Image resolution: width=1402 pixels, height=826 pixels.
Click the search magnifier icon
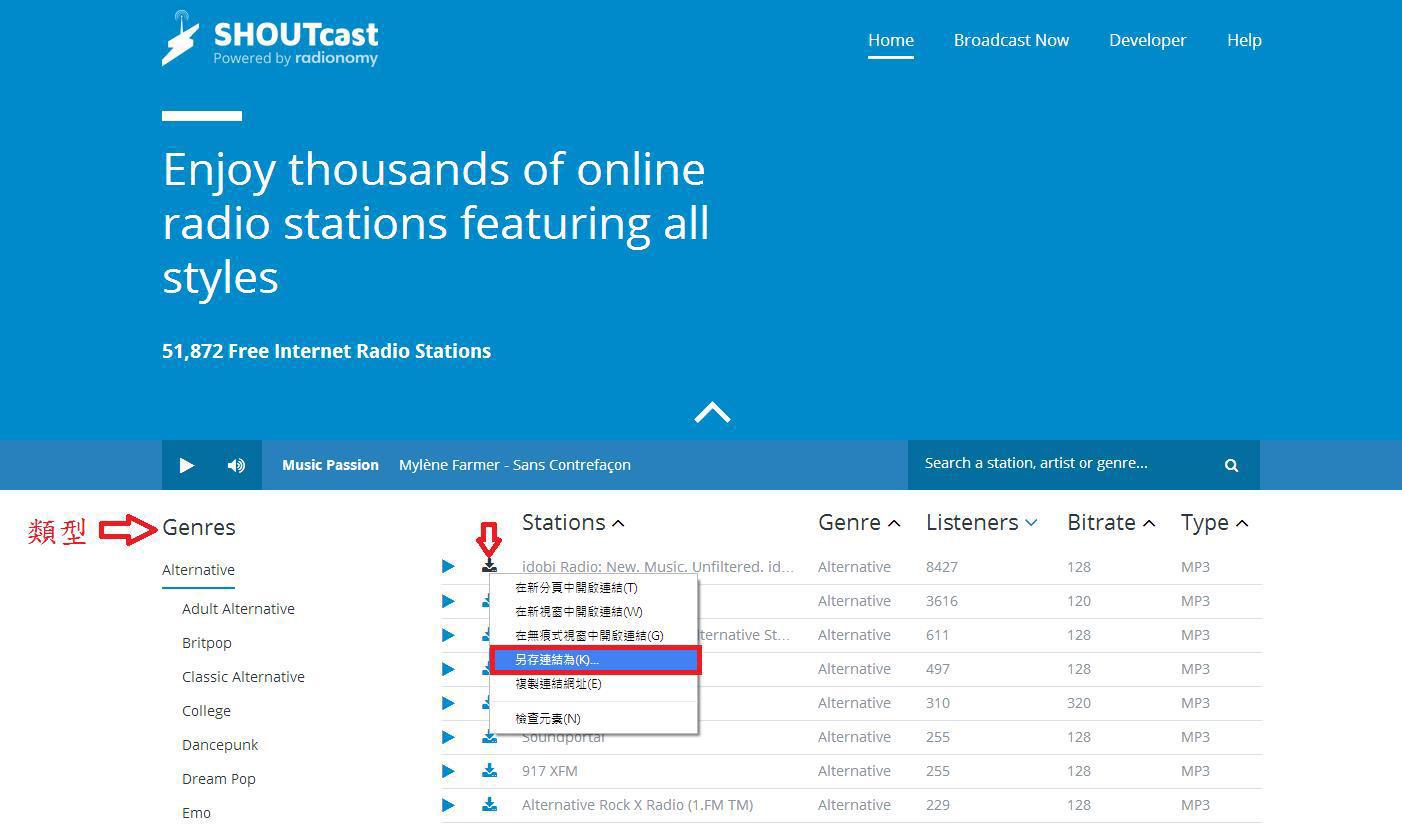(x=1231, y=465)
